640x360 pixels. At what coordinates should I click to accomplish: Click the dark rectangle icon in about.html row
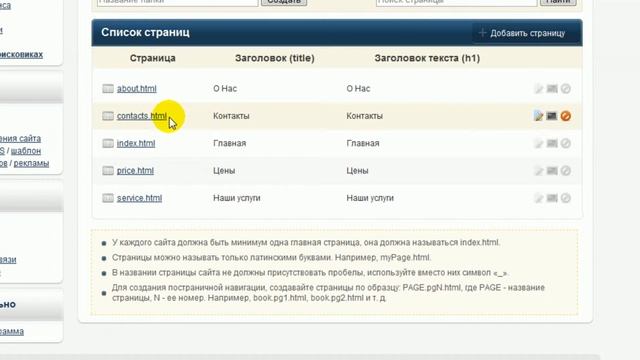(552, 89)
